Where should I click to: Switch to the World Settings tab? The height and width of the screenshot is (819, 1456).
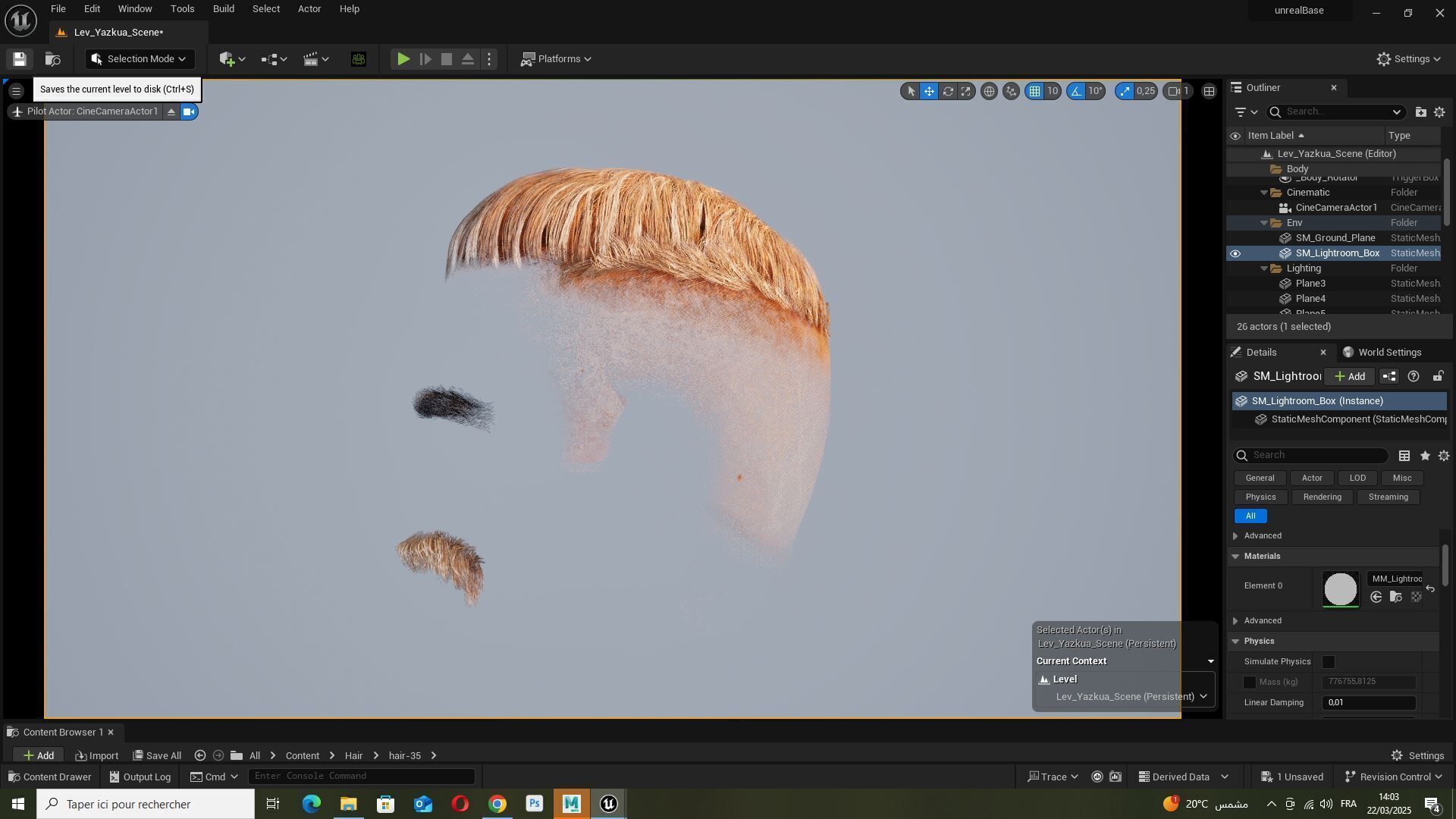point(1382,353)
